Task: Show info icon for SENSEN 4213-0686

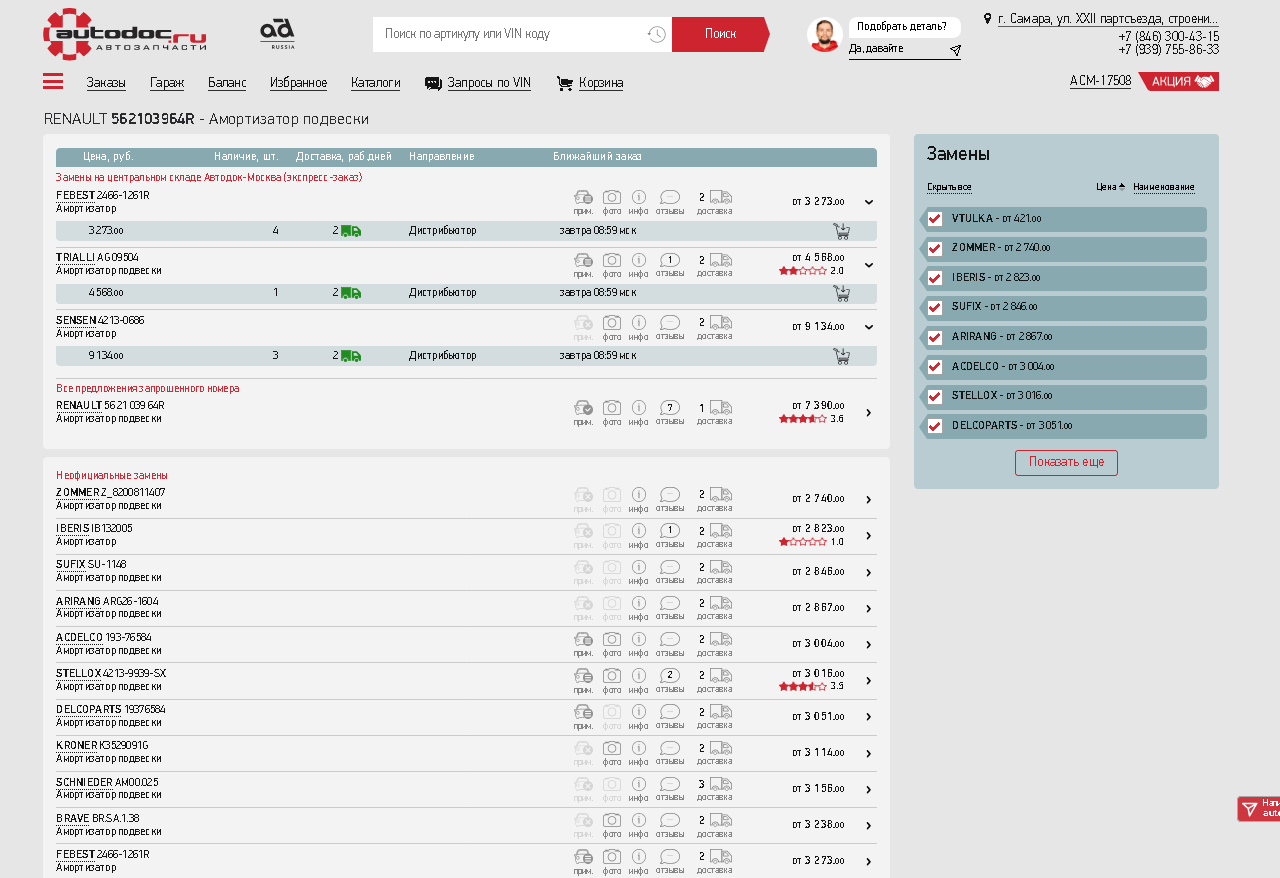Action: click(x=639, y=323)
